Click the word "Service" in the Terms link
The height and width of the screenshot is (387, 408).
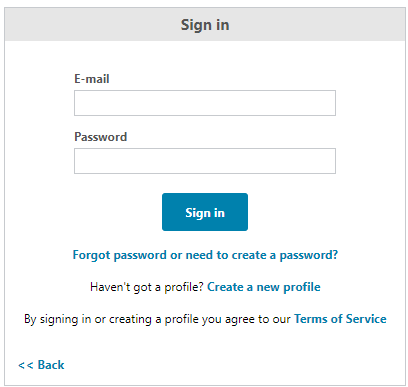[366, 319]
